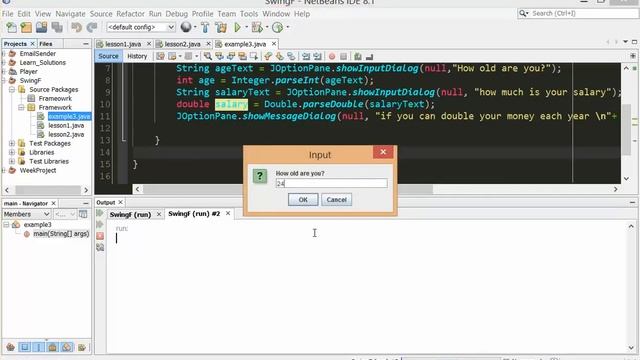Collapse the example3 node in Navigator
640x360 pixels.
pyautogui.click(x=6, y=224)
